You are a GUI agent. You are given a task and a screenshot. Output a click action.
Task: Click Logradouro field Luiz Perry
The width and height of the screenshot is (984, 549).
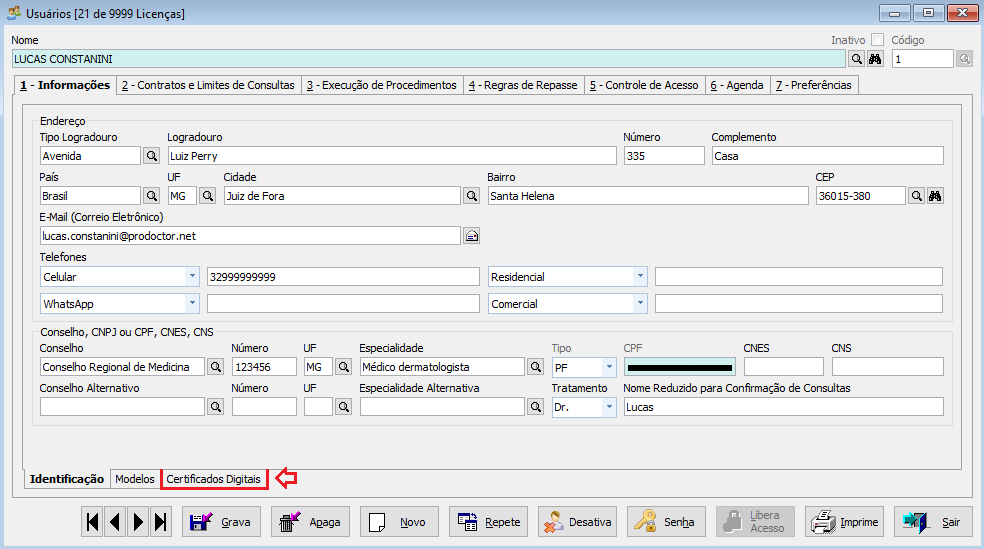[392, 156]
